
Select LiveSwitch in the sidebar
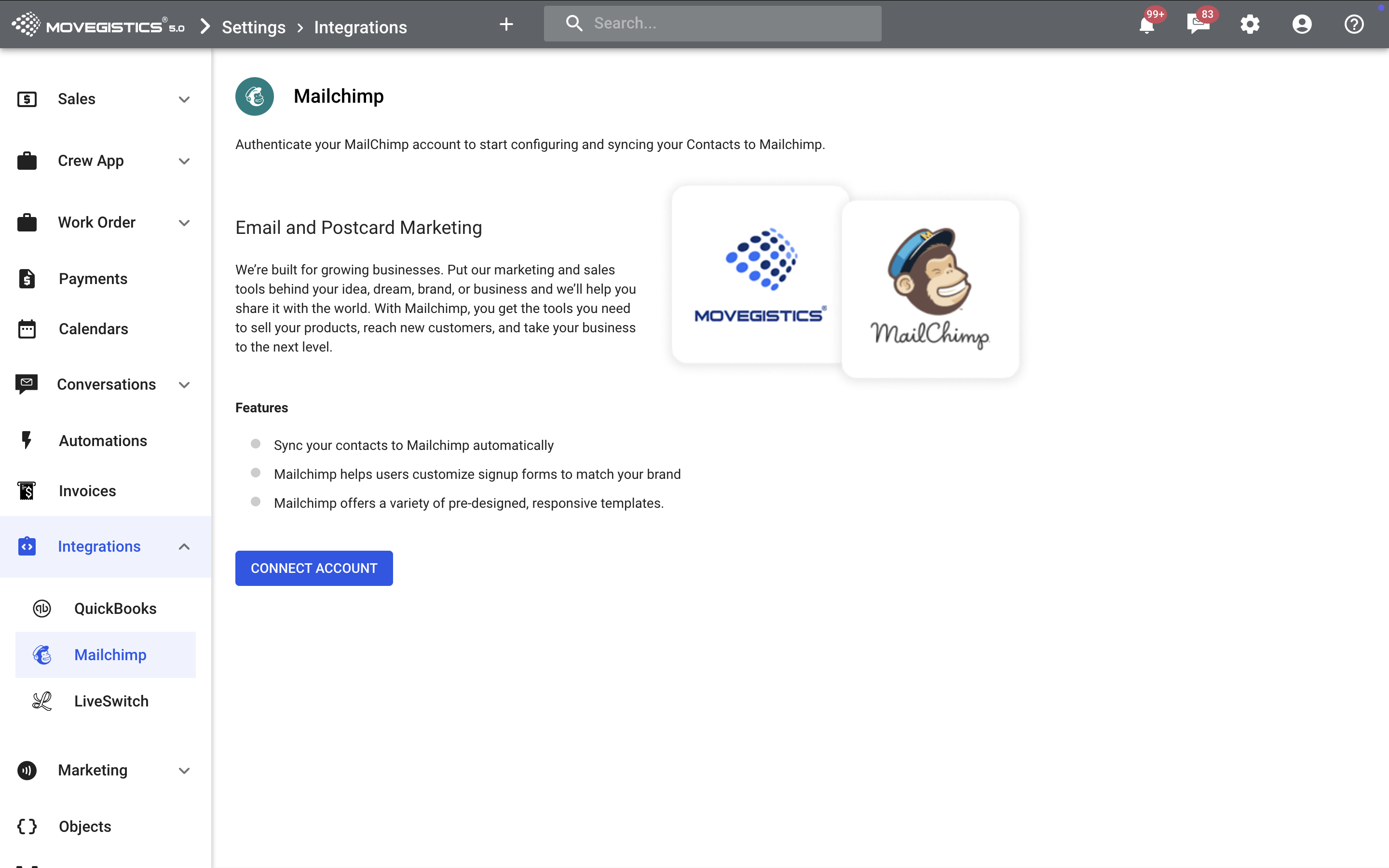tap(111, 701)
